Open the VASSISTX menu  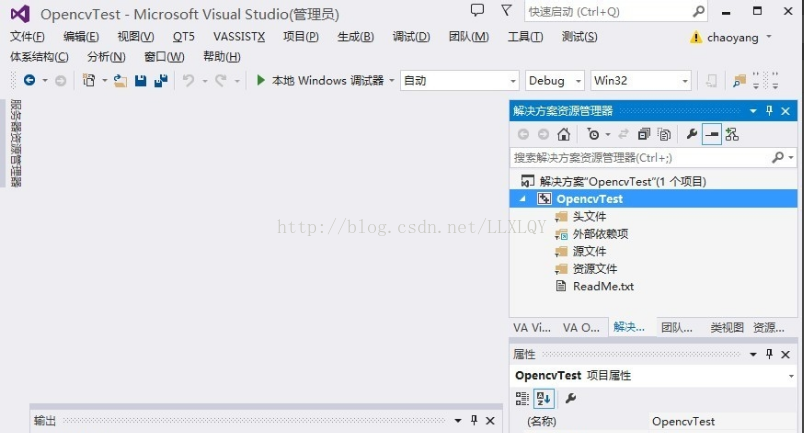(239, 36)
